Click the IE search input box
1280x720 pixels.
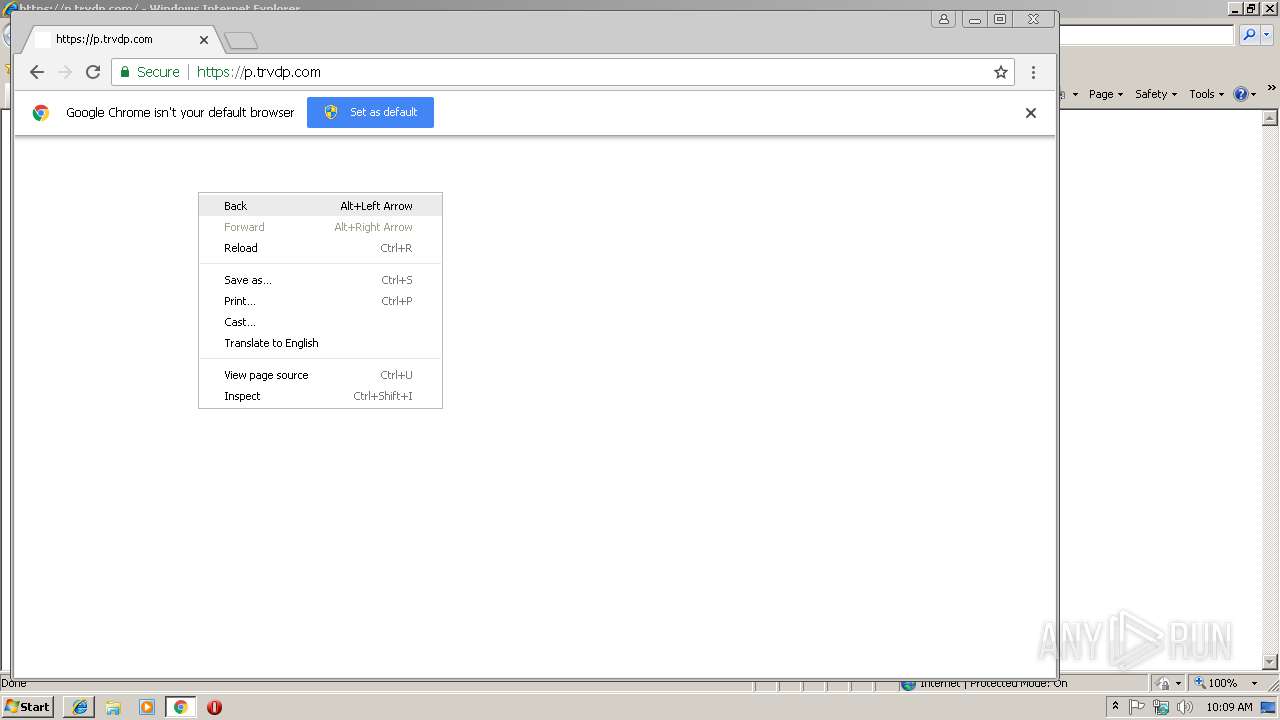click(1146, 35)
